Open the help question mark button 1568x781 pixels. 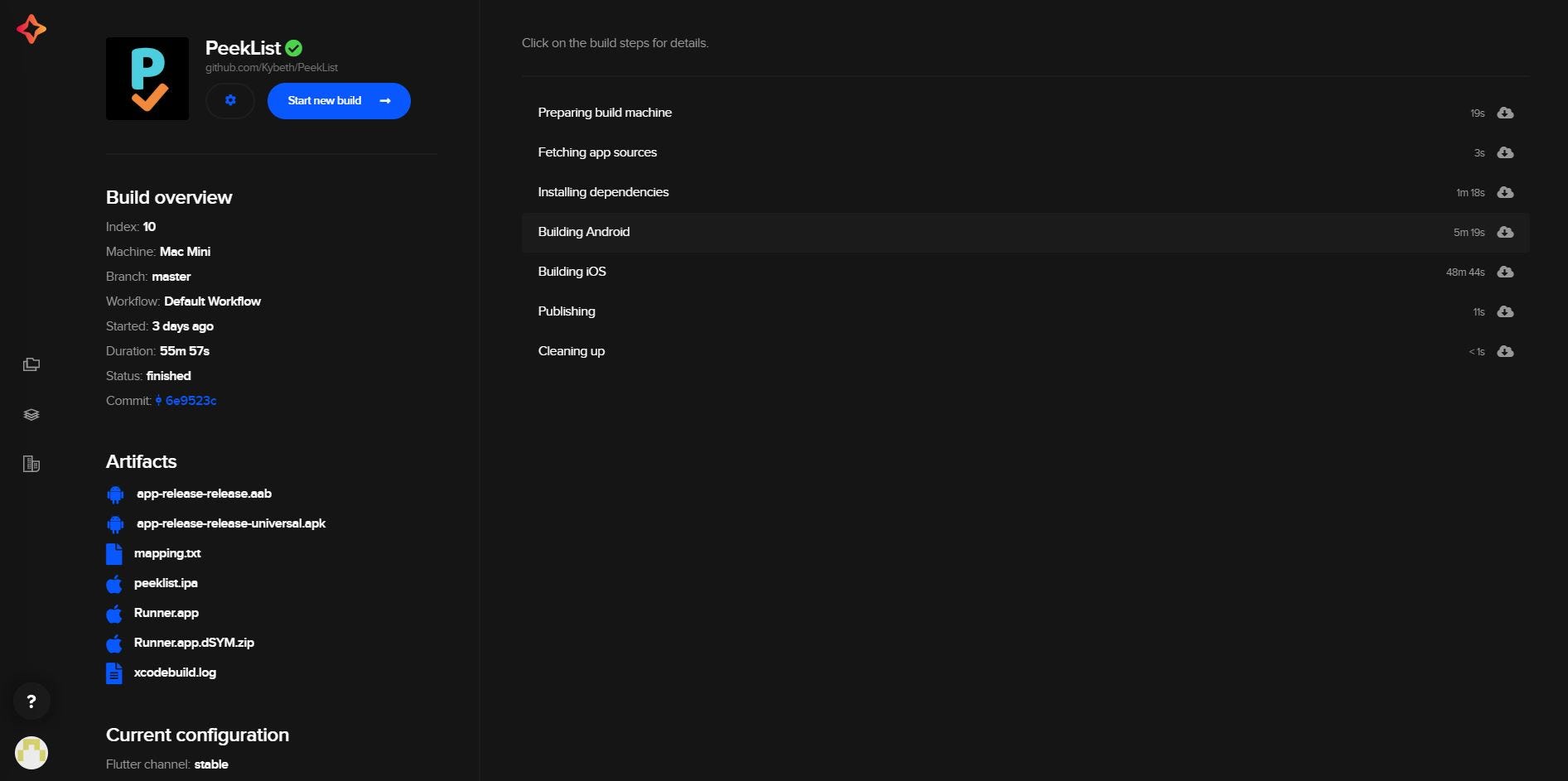pyautogui.click(x=31, y=701)
